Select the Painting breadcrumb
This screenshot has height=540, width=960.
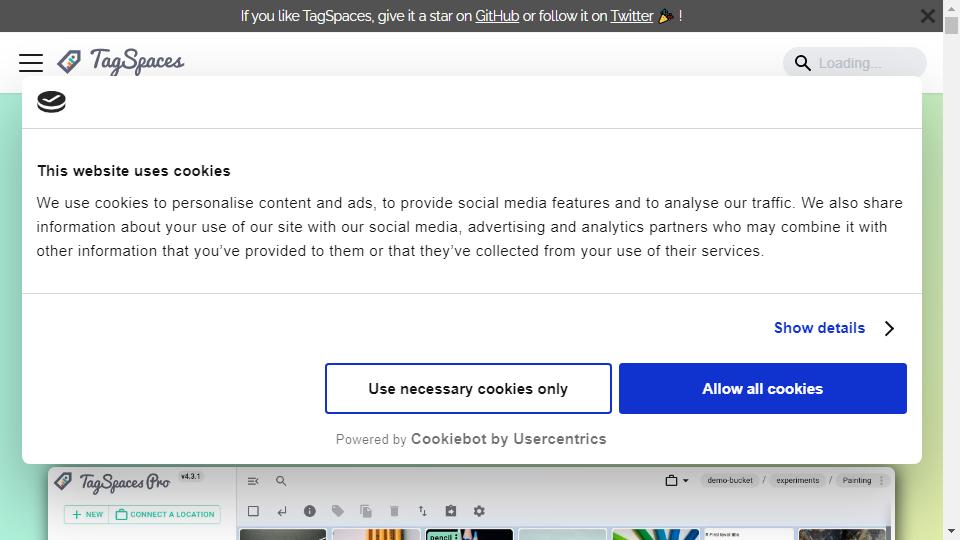coord(857,481)
